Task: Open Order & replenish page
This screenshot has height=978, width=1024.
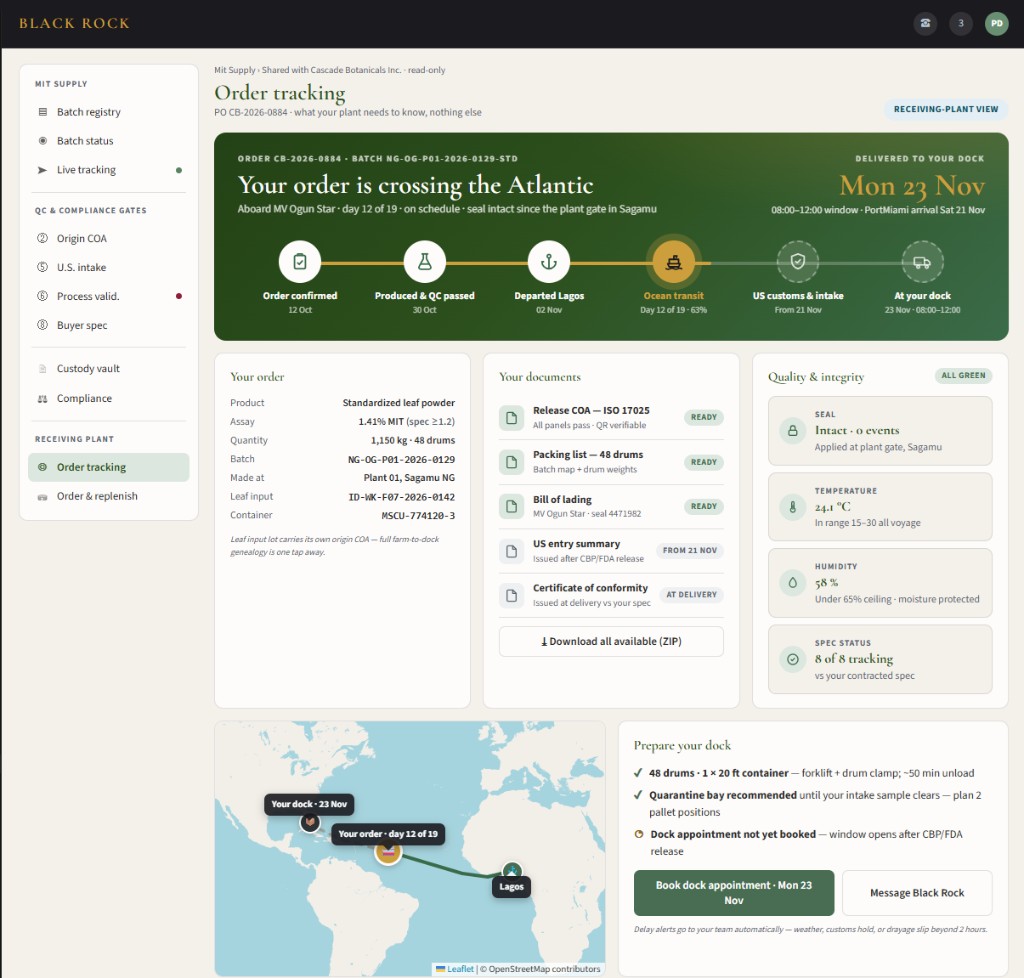Action: [x=108, y=496]
